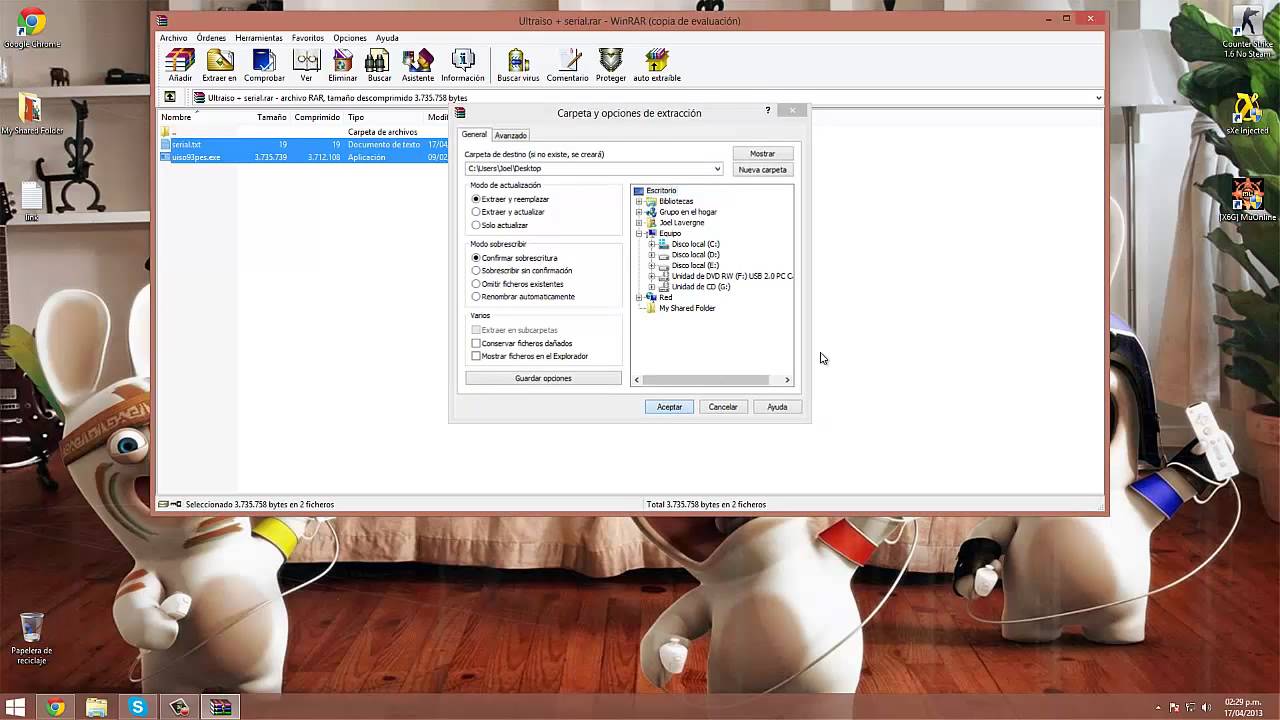1280x720 pixels.
Task: Expand the Grupo en el hogar node
Action: tap(639, 212)
